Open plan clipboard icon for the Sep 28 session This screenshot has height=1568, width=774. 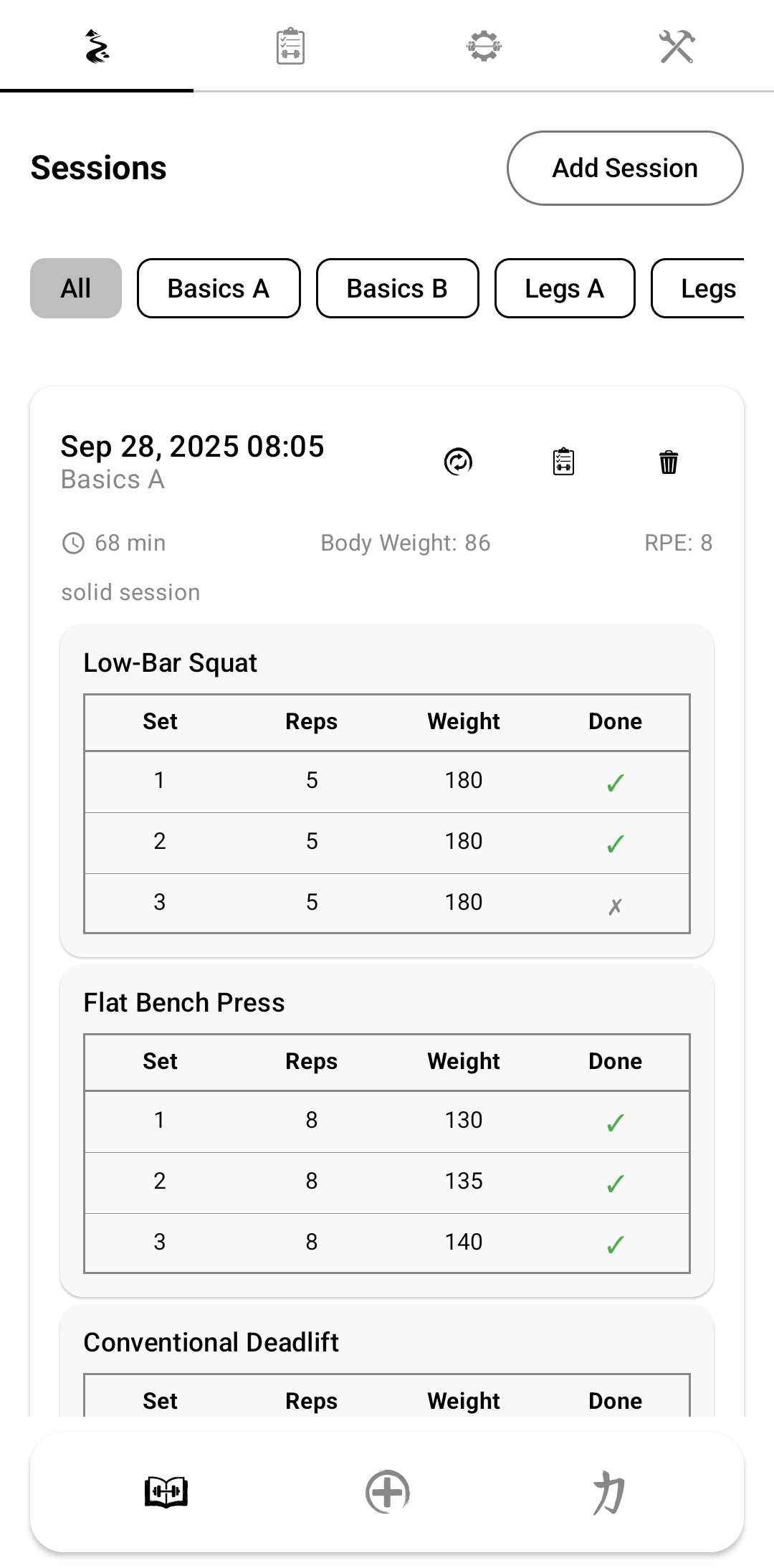(564, 462)
